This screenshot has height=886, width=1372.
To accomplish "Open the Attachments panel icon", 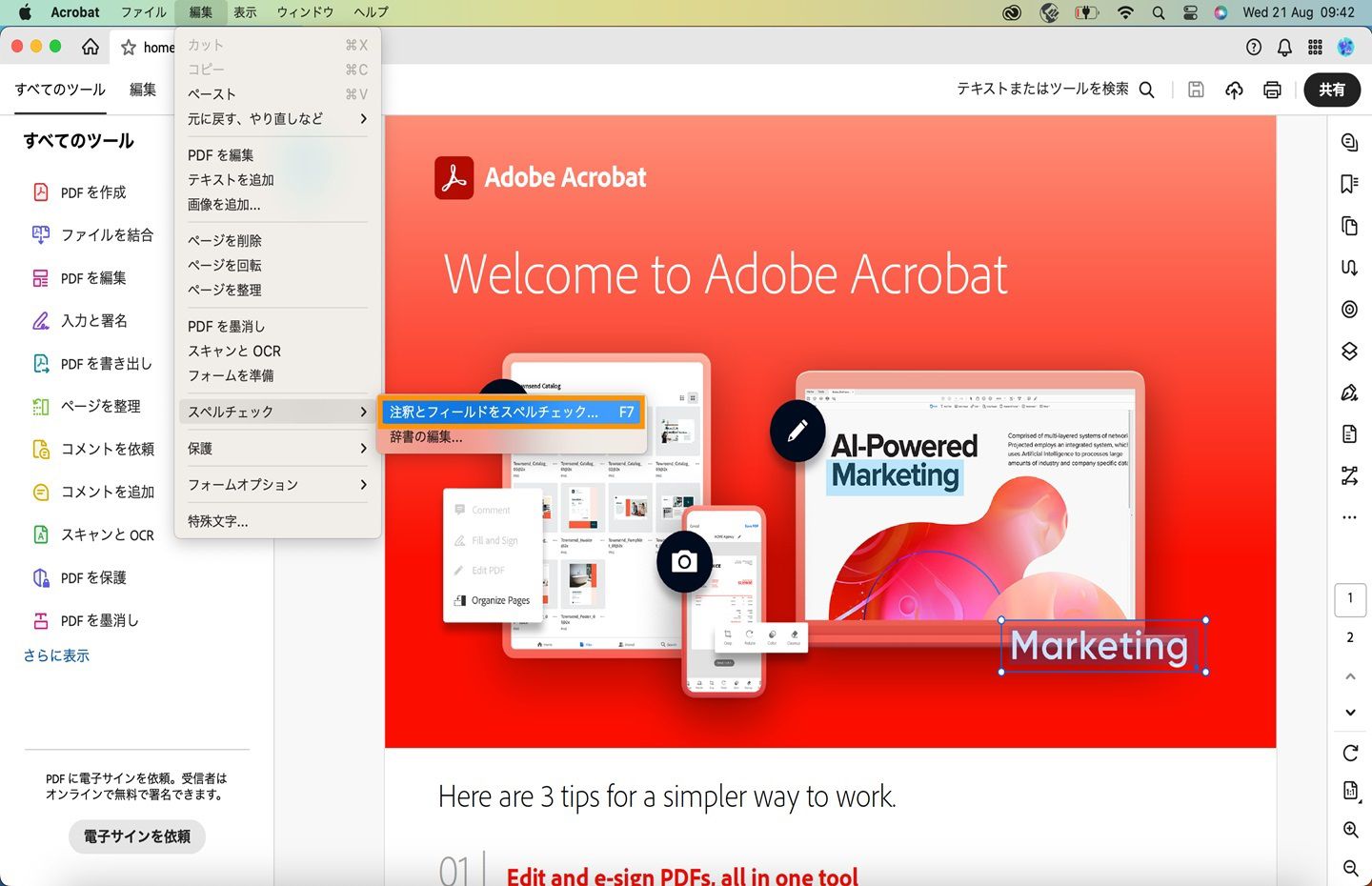I will [x=1349, y=433].
